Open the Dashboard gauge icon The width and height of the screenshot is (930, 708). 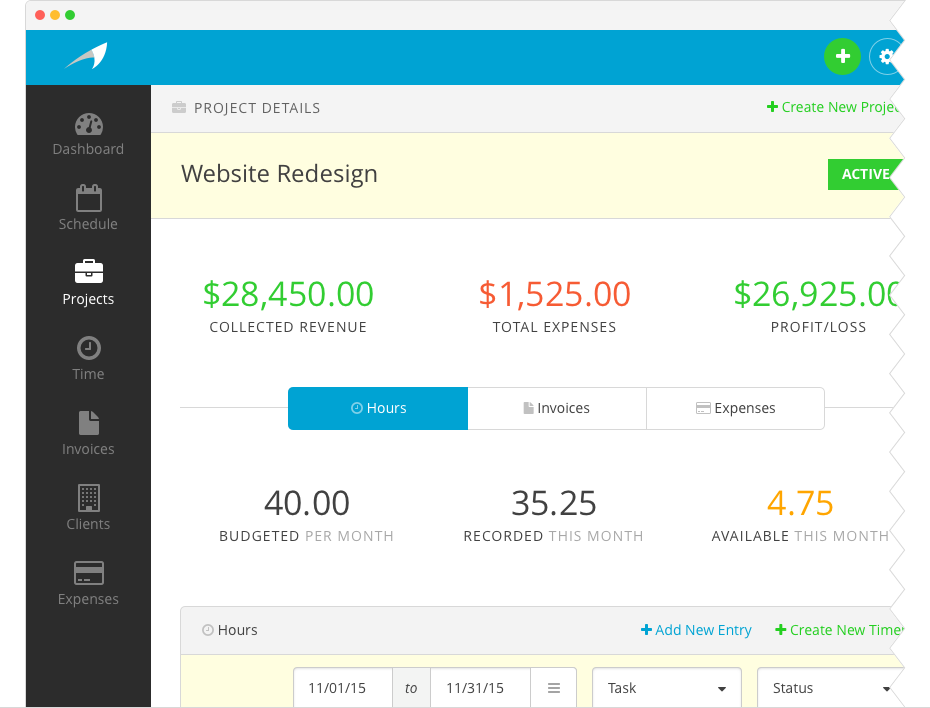pyautogui.click(x=88, y=124)
